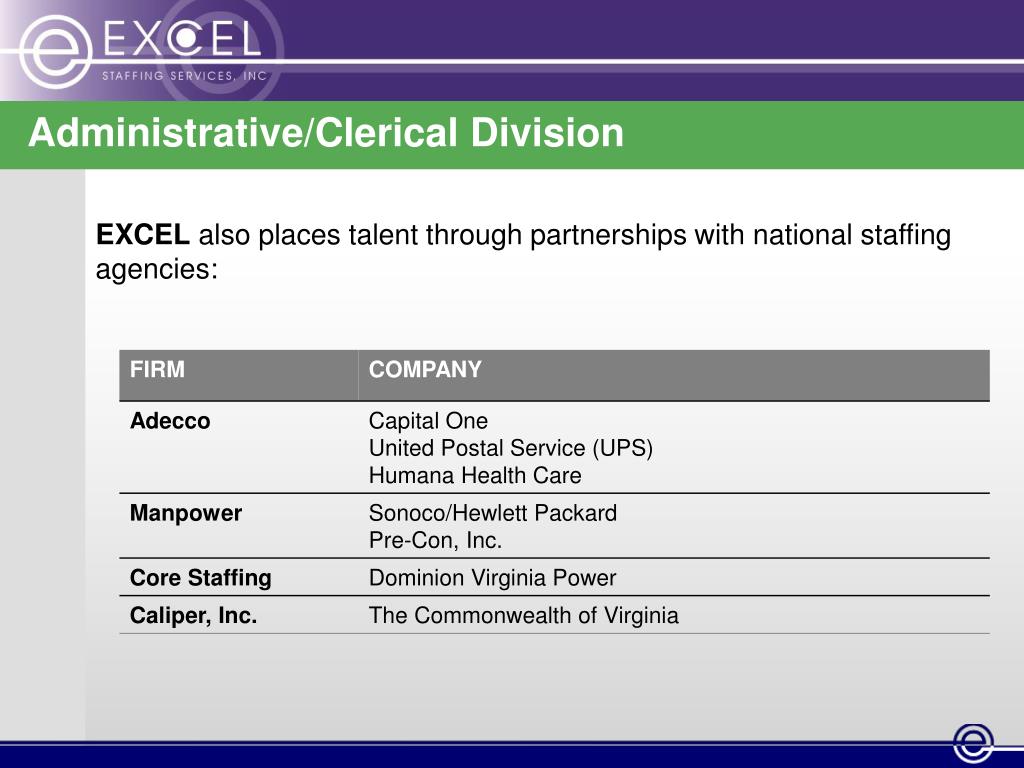Select Capital One in the company column

428,421
